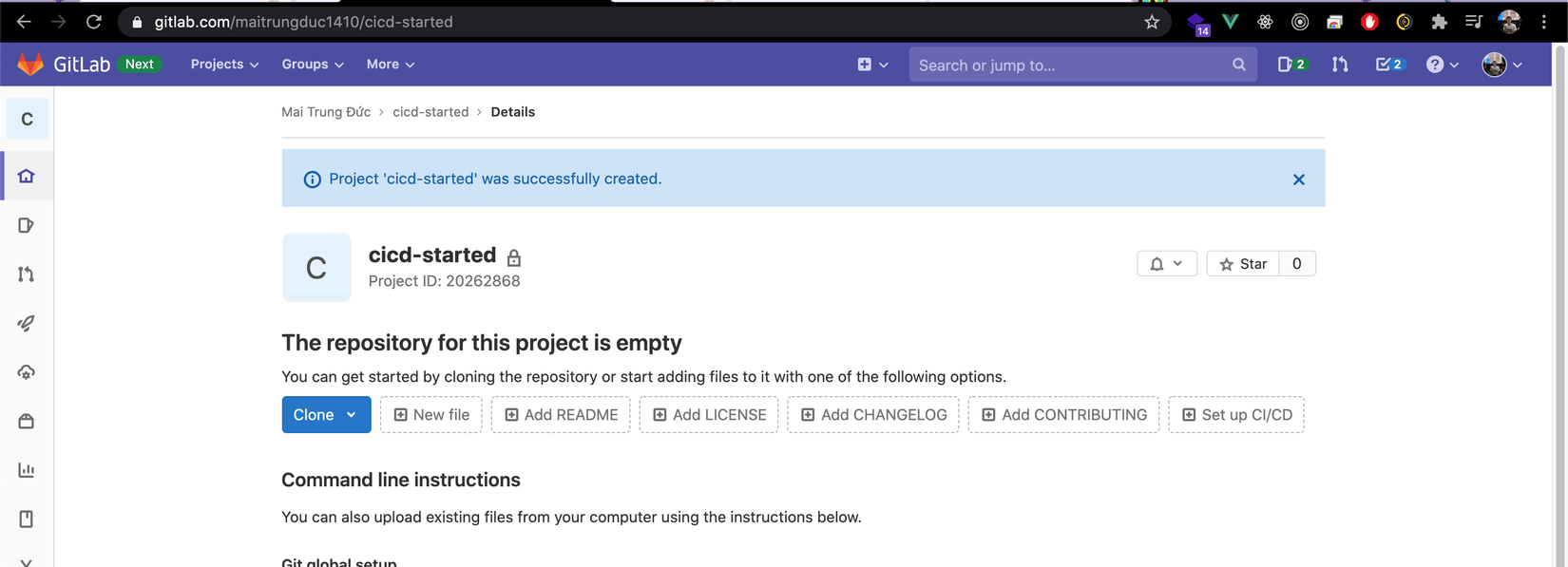Open the Groups menu

312,65
